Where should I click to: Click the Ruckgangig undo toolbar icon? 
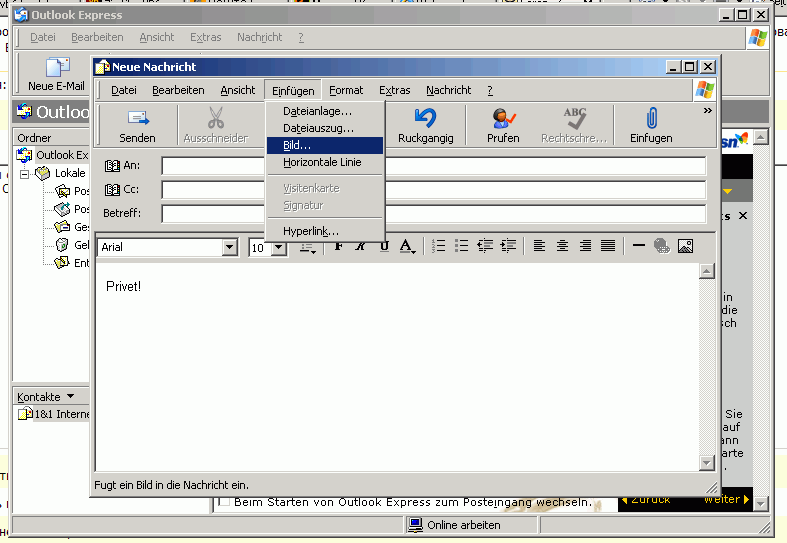426,118
